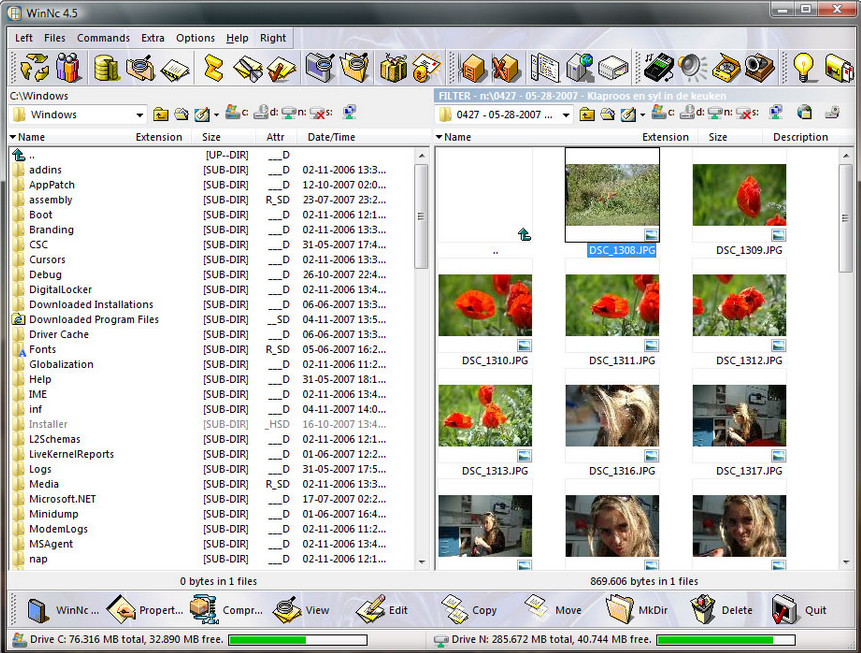The height and width of the screenshot is (653, 861).
Task: Click the lightbulb icon in the toolbar
Action: [805, 68]
